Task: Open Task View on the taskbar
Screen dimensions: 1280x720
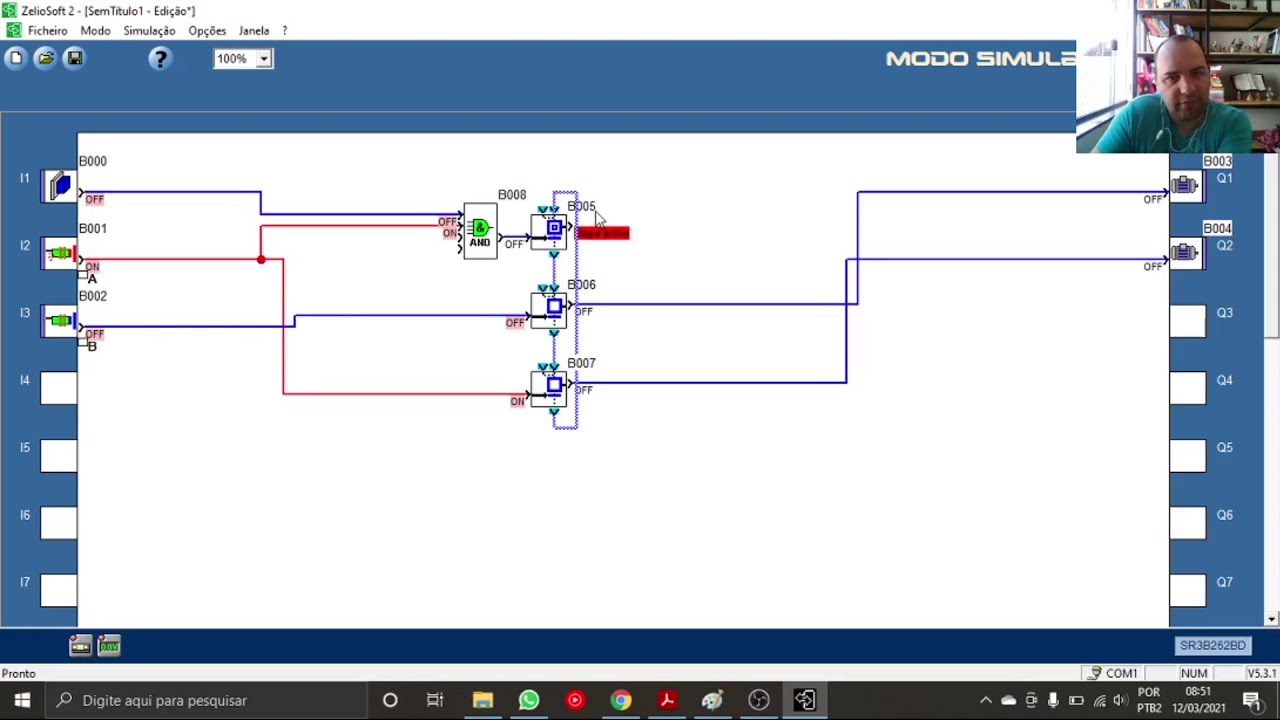Action: coord(435,700)
